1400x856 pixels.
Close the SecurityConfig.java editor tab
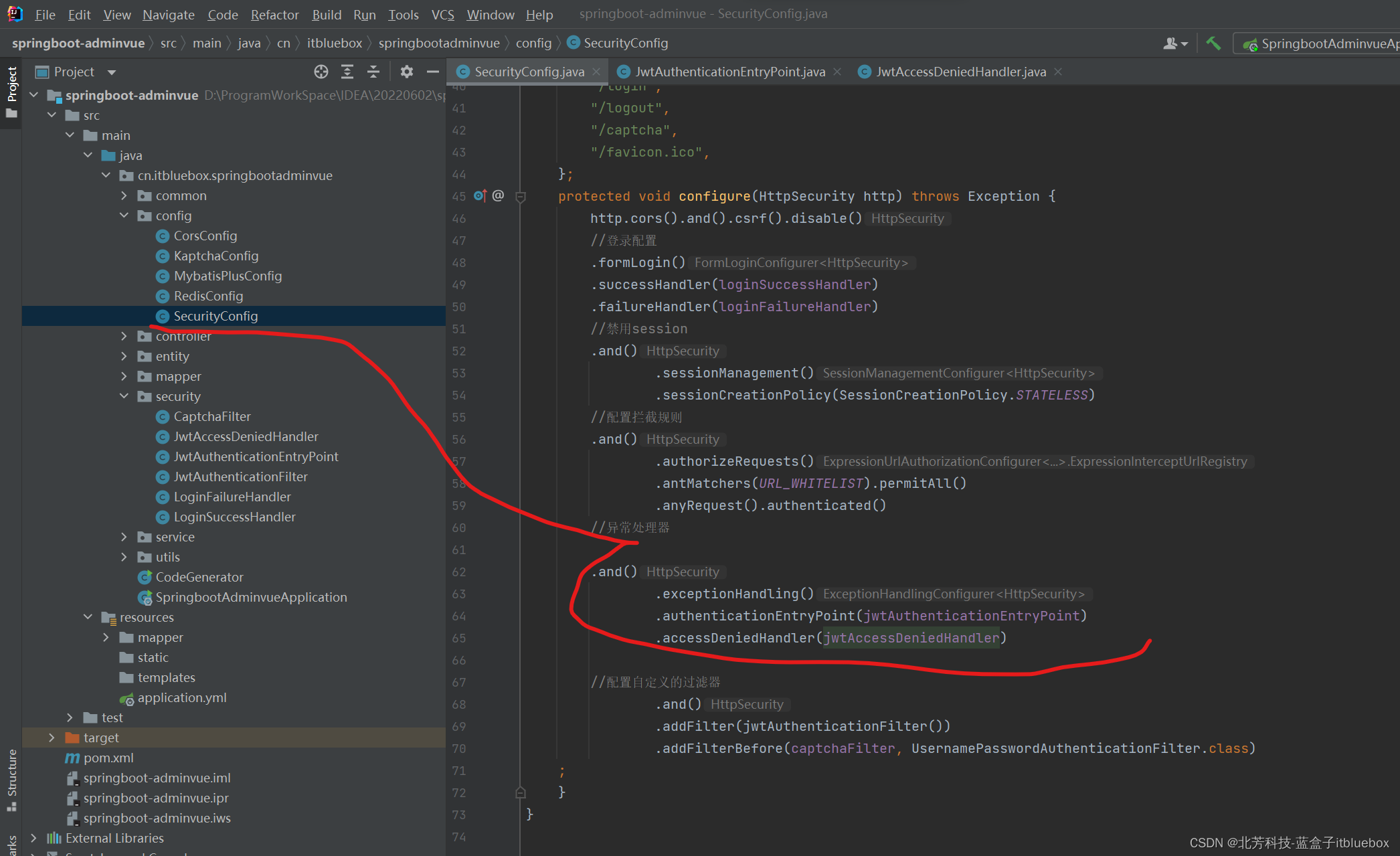(596, 72)
